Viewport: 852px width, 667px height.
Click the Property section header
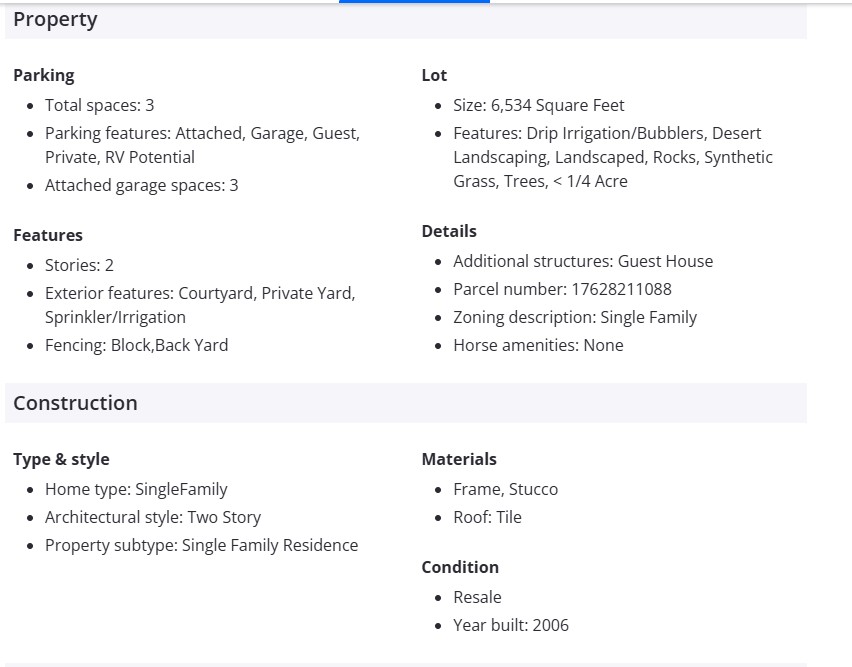point(56,20)
